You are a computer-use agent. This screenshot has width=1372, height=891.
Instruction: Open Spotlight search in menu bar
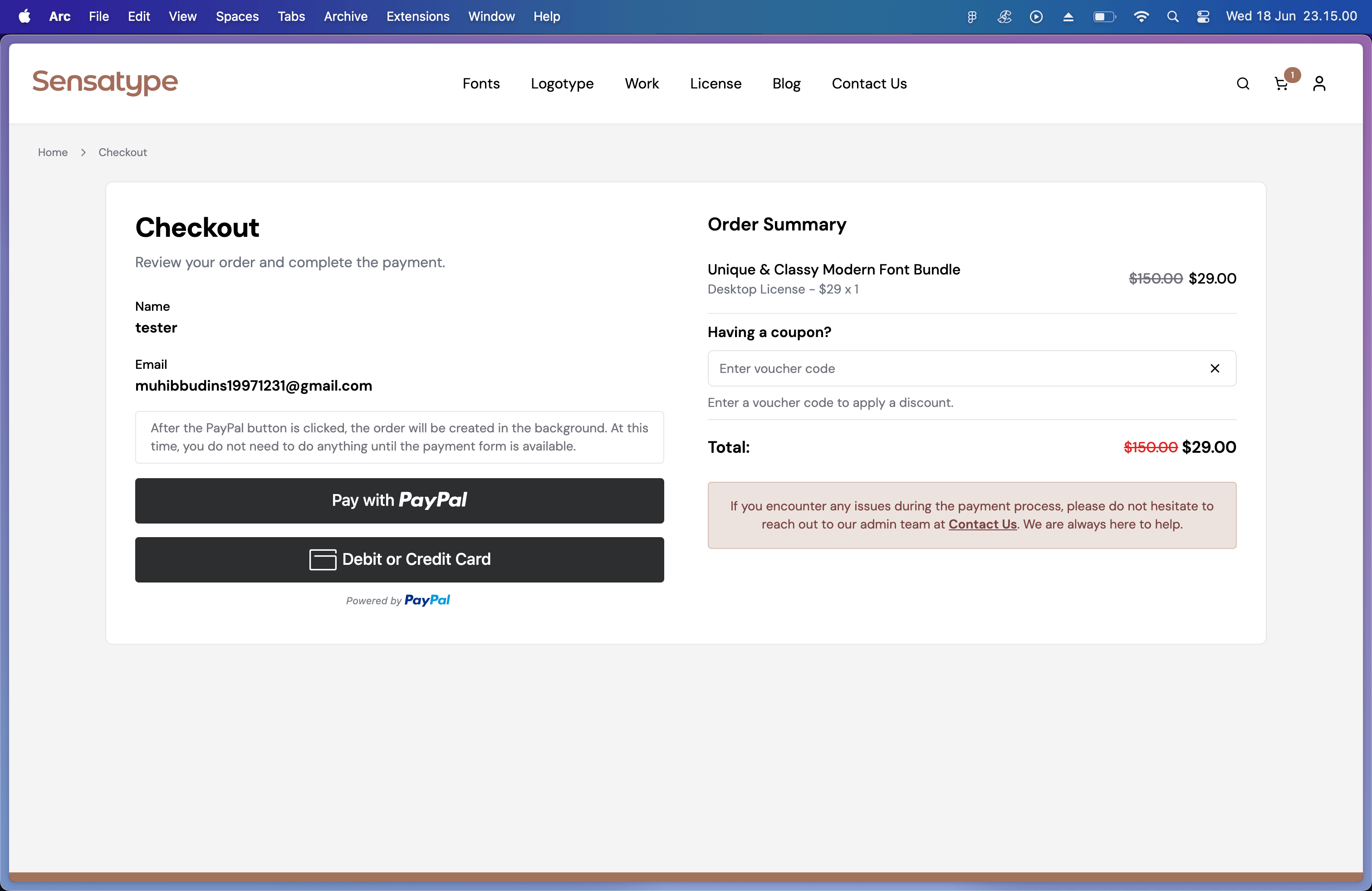coord(1172,17)
